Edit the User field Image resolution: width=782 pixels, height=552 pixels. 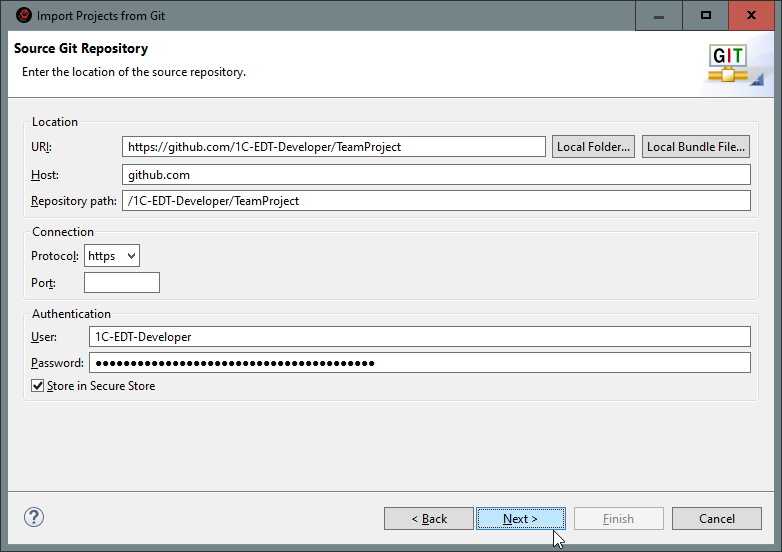tap(419, 337)
